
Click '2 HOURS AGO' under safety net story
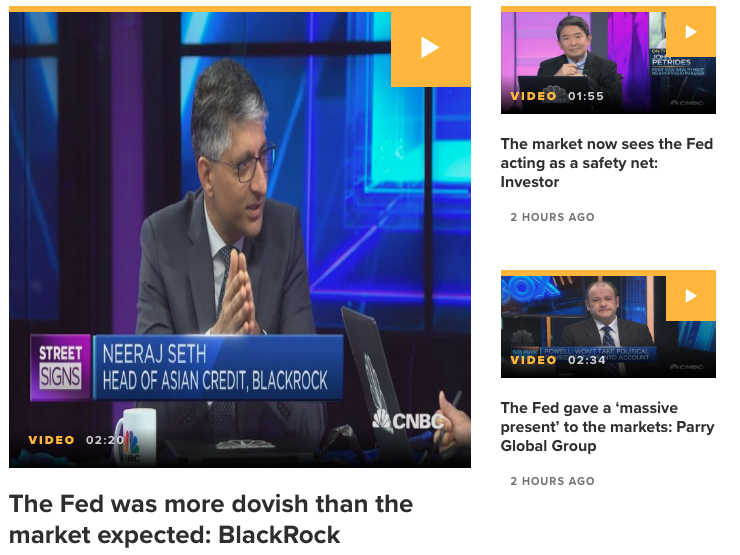tap(552, 217)
